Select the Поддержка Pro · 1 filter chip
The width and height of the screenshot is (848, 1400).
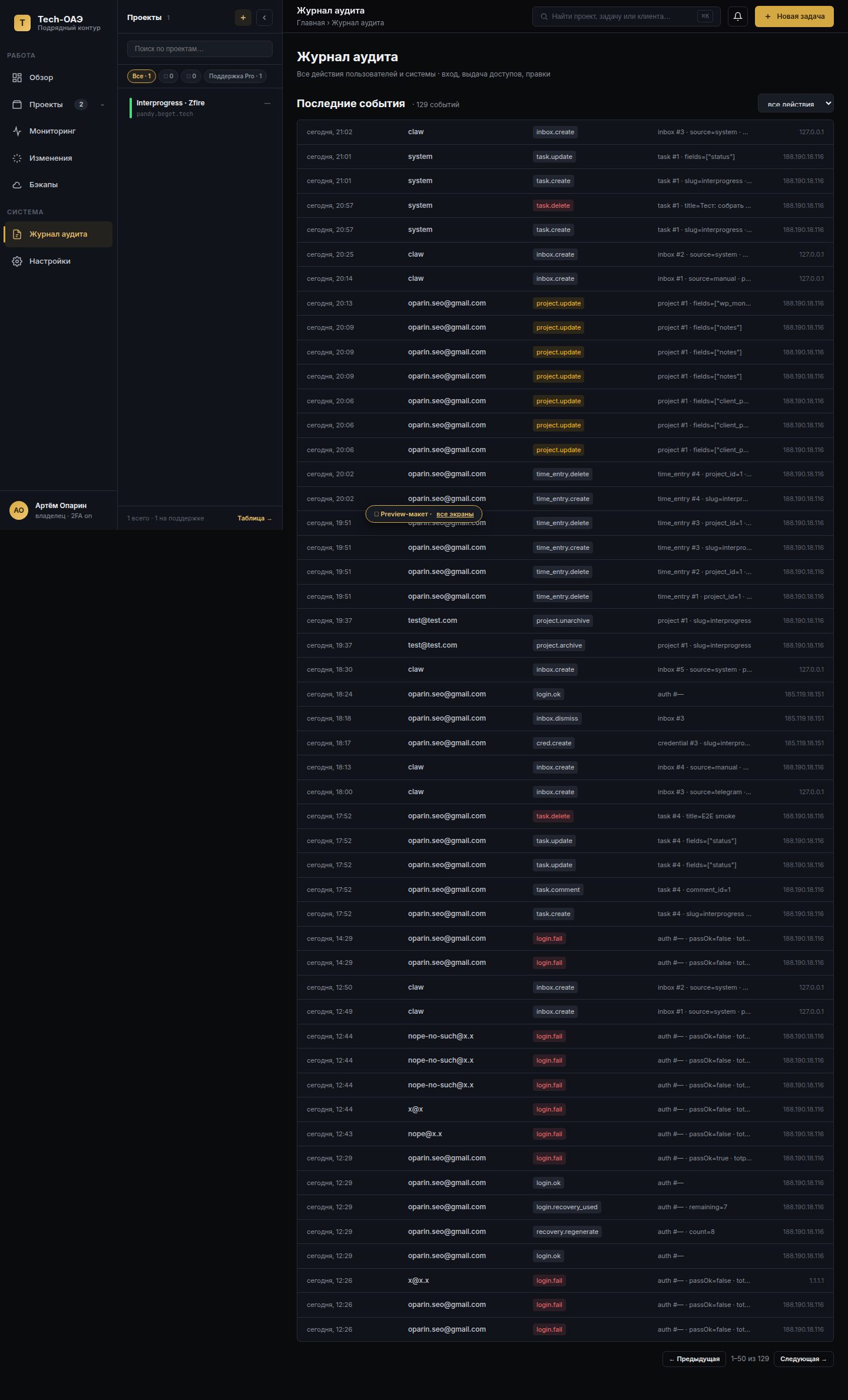click(235, 76)
